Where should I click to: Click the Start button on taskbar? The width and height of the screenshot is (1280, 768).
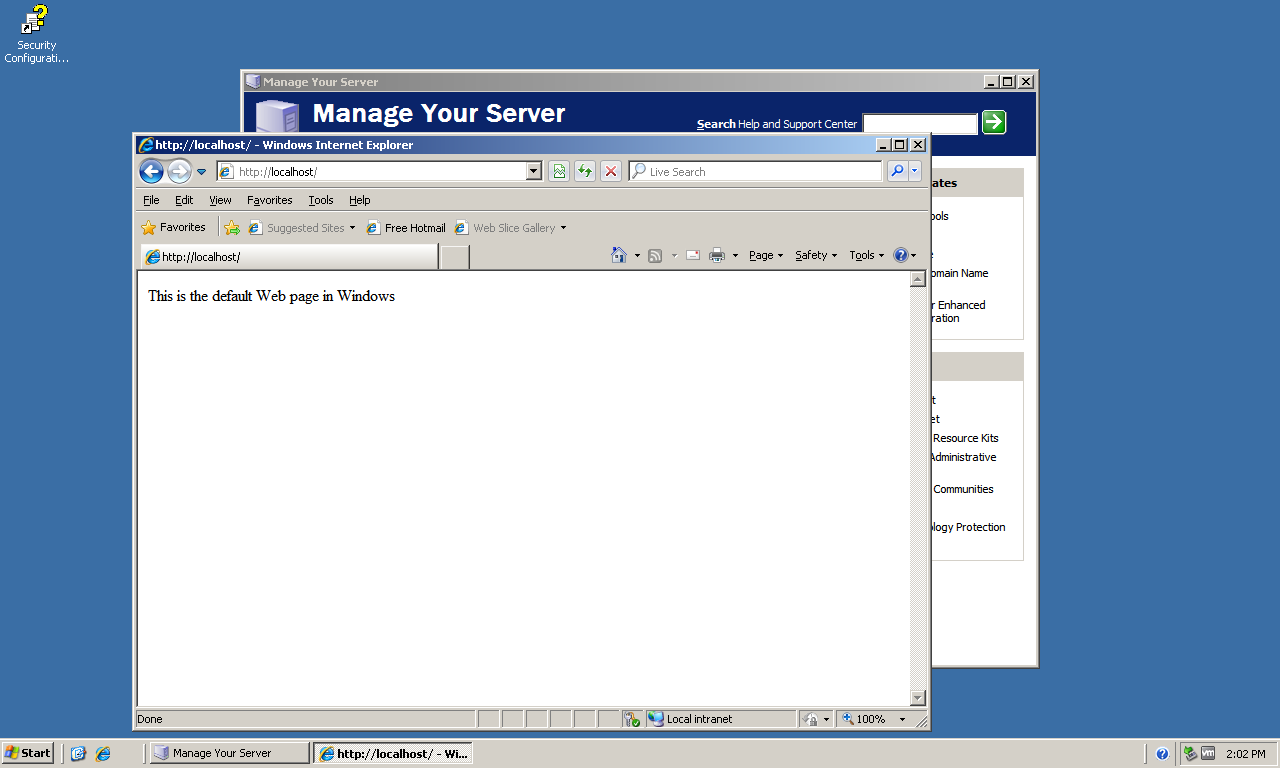coord(28,753)
